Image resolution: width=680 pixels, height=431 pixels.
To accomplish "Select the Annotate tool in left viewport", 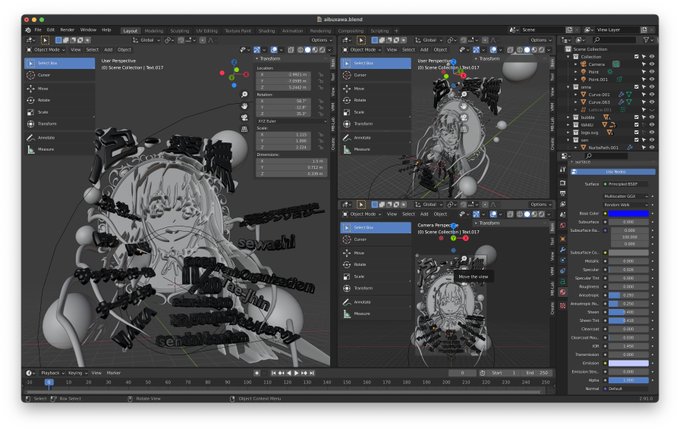I will [x=59, y=137].
